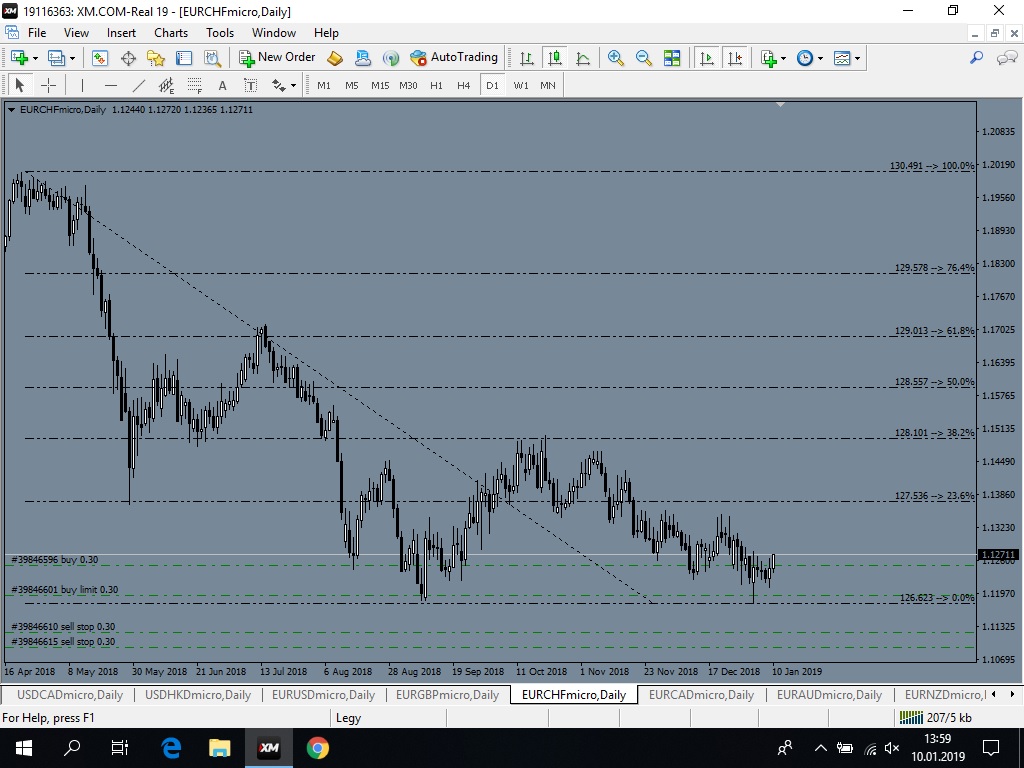
Task: Click the New Order button
Action: (278, 57)
